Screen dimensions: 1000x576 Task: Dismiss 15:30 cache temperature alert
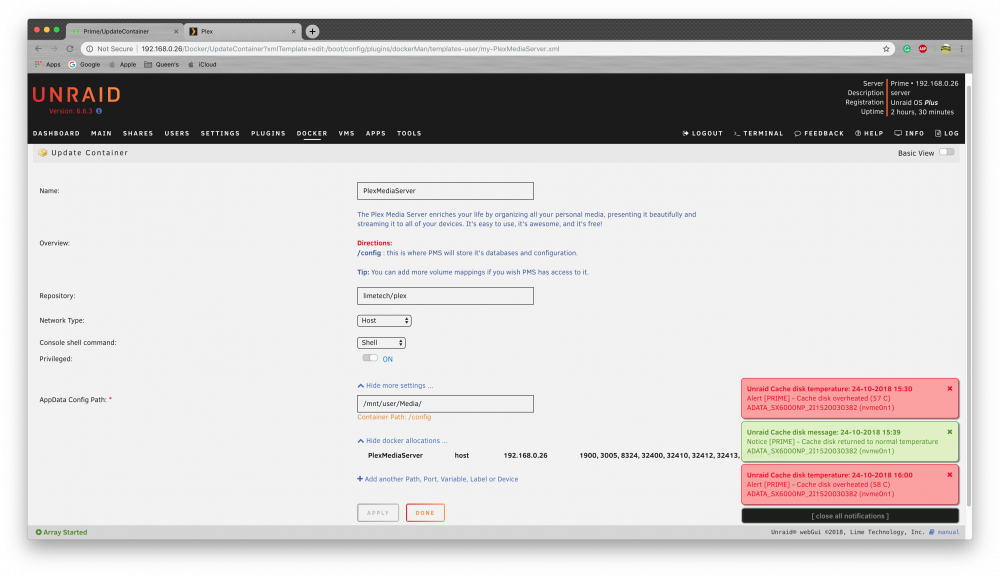pyautogui.click(x=950, y=388)
